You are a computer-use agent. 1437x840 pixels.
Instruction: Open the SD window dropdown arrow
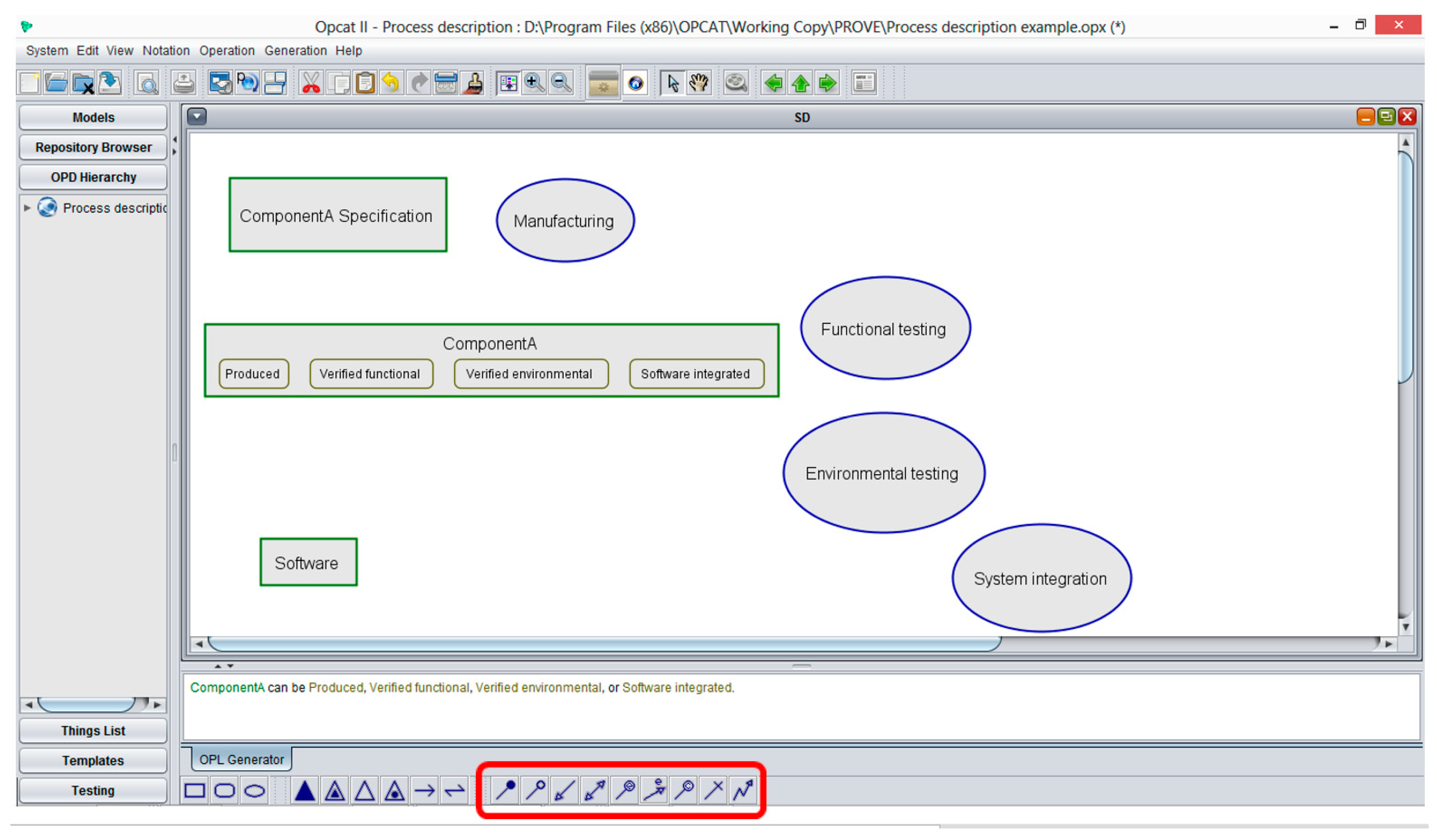point(197,117)
